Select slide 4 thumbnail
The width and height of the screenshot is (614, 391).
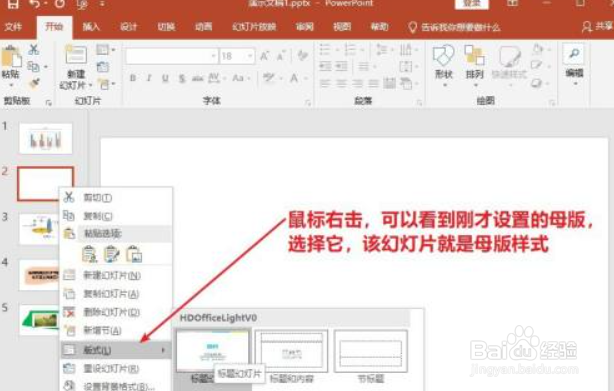pos(38,274)
